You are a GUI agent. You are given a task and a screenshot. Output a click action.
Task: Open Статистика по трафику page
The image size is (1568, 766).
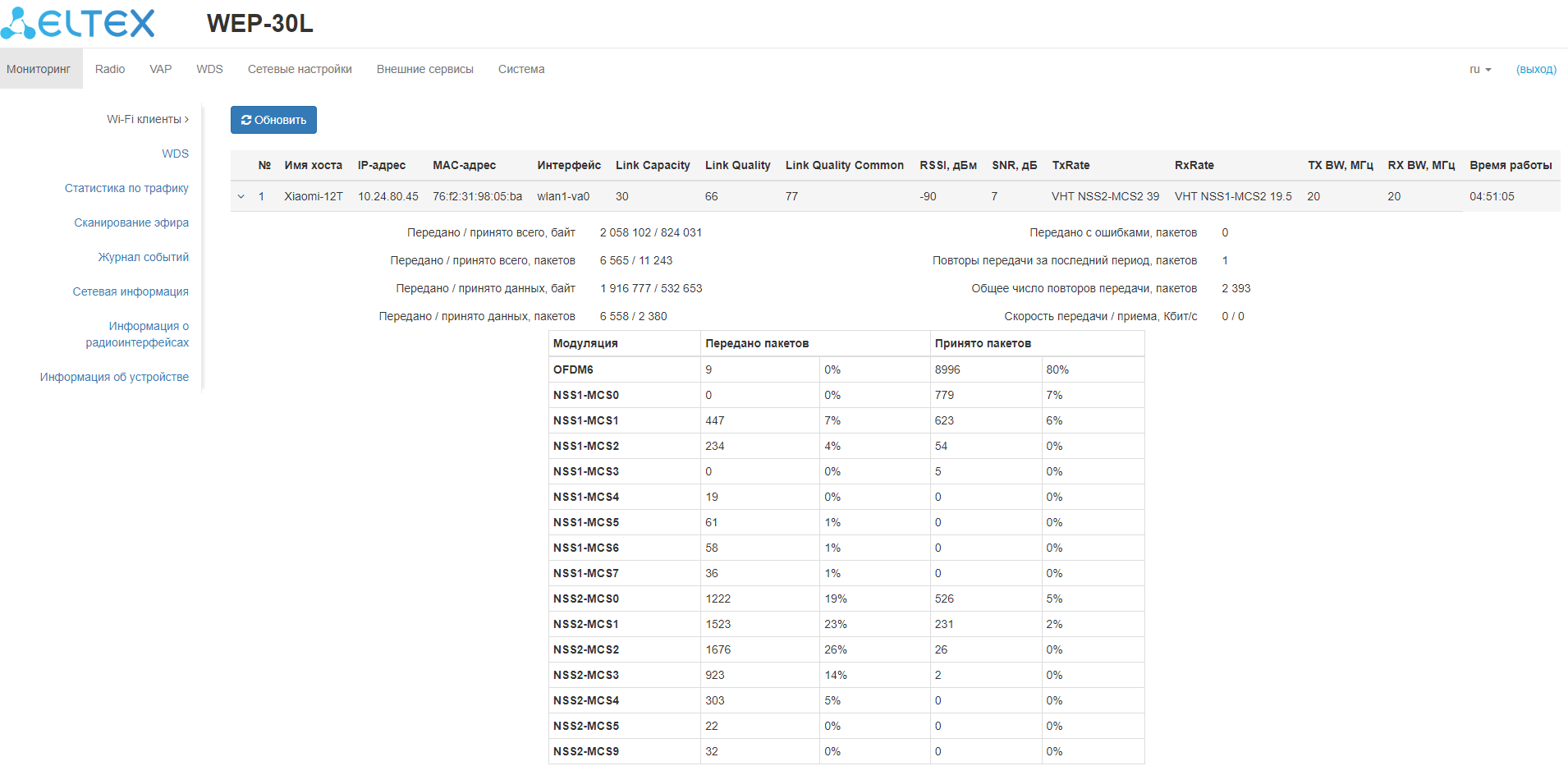(126, 189)
